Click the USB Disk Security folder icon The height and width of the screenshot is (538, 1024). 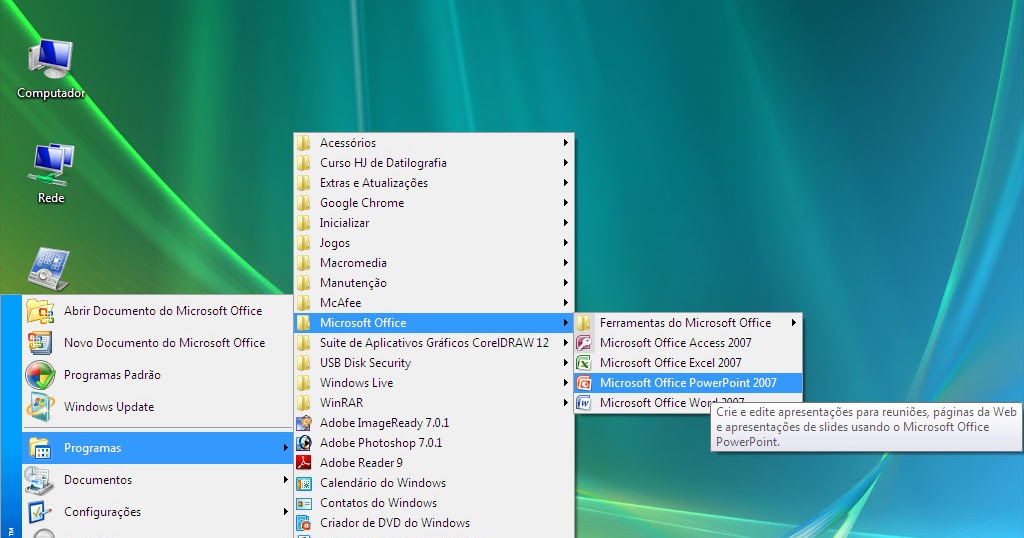click(x=303, y=363)
